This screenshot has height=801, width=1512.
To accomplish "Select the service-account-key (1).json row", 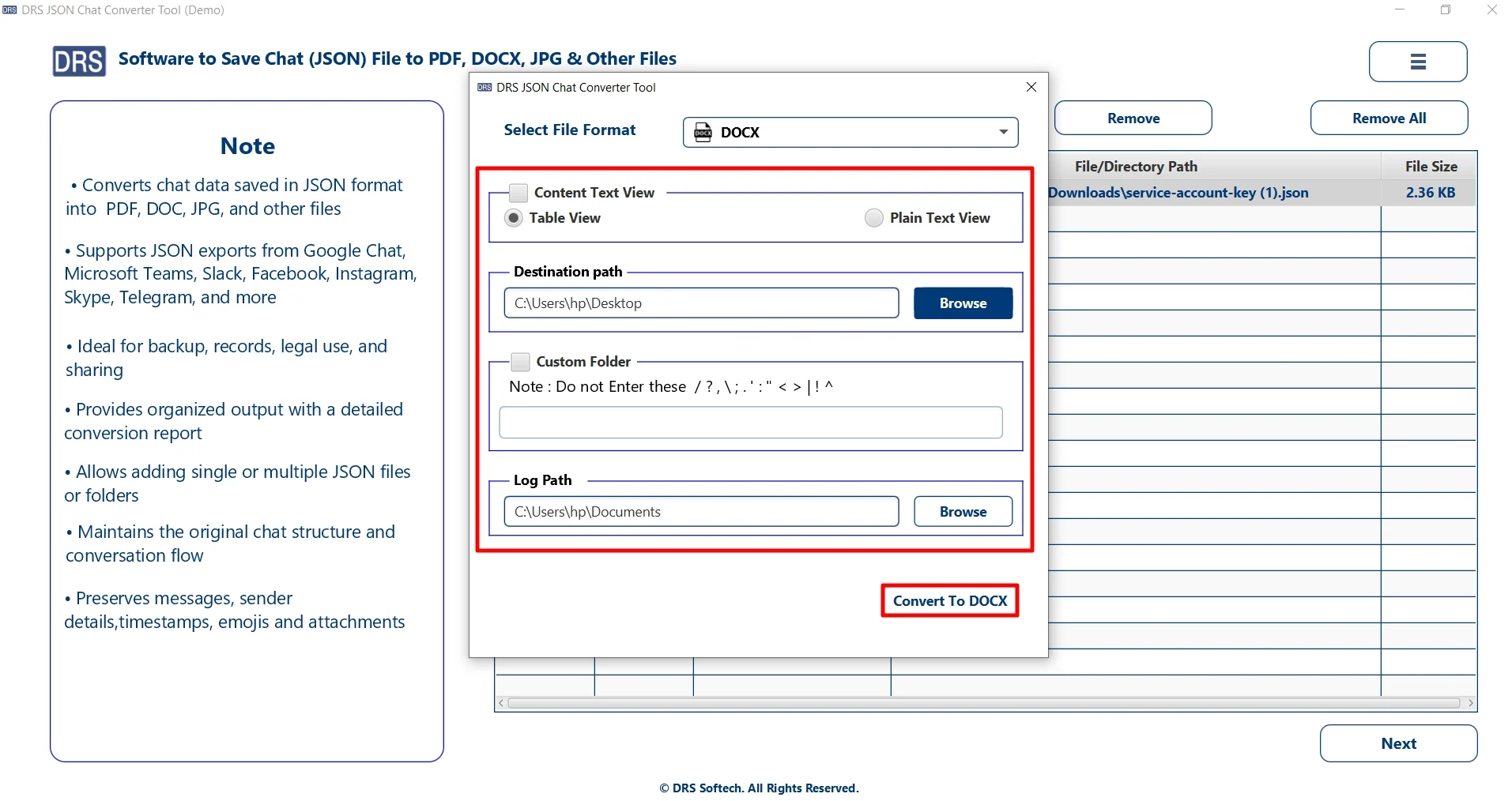I will [1261, 193].
